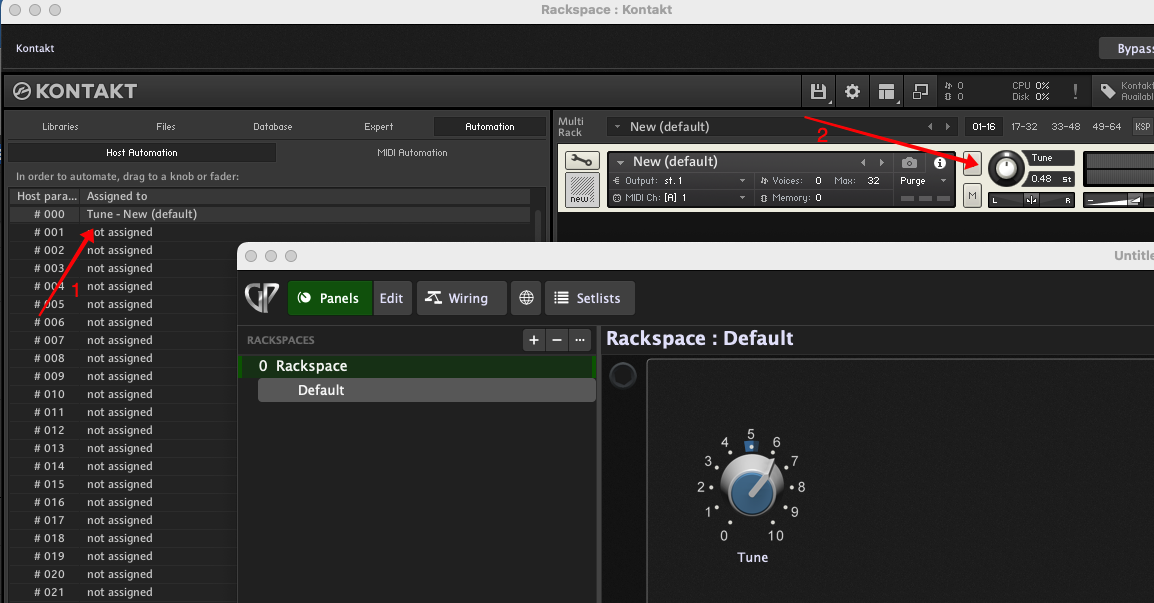The height and width of the screenshot is (603, 1154).
Task: Open Kontakt options gear icon
Action: 852,91
